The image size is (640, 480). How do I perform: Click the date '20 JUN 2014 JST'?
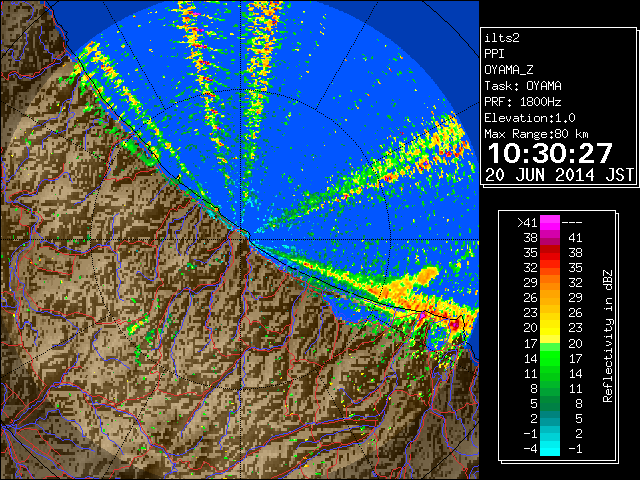tap(560, 175)
